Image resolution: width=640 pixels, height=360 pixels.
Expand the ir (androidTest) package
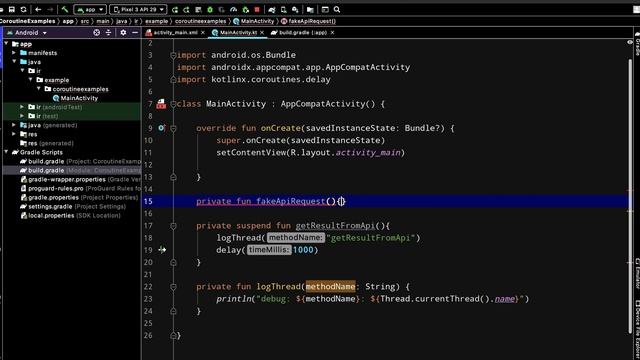point(22,107)
